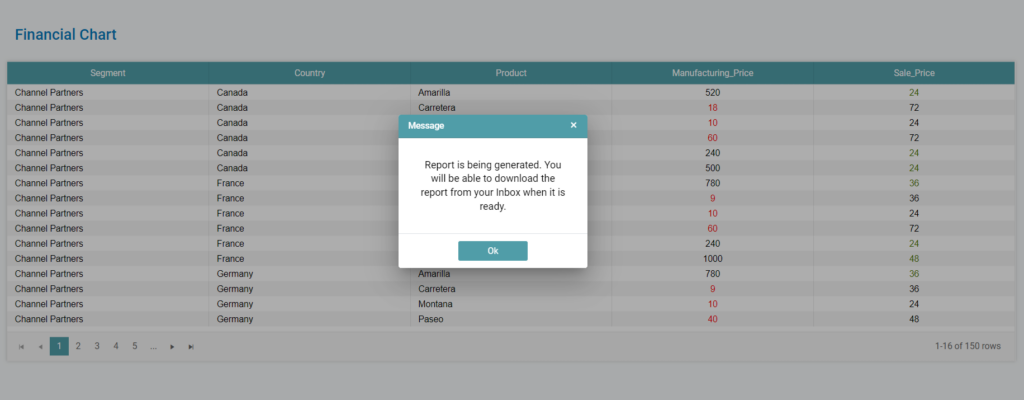Click the Sale_Price column header
This screenshot has width=1024, height=400.
pos(914,73)
